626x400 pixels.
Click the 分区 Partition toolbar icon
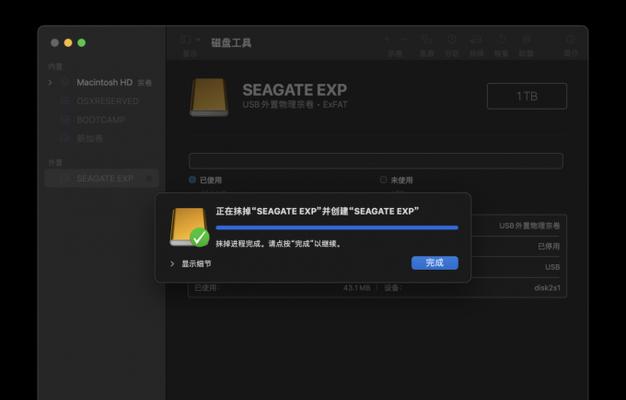pyautogui.click(x=452, y=40)
